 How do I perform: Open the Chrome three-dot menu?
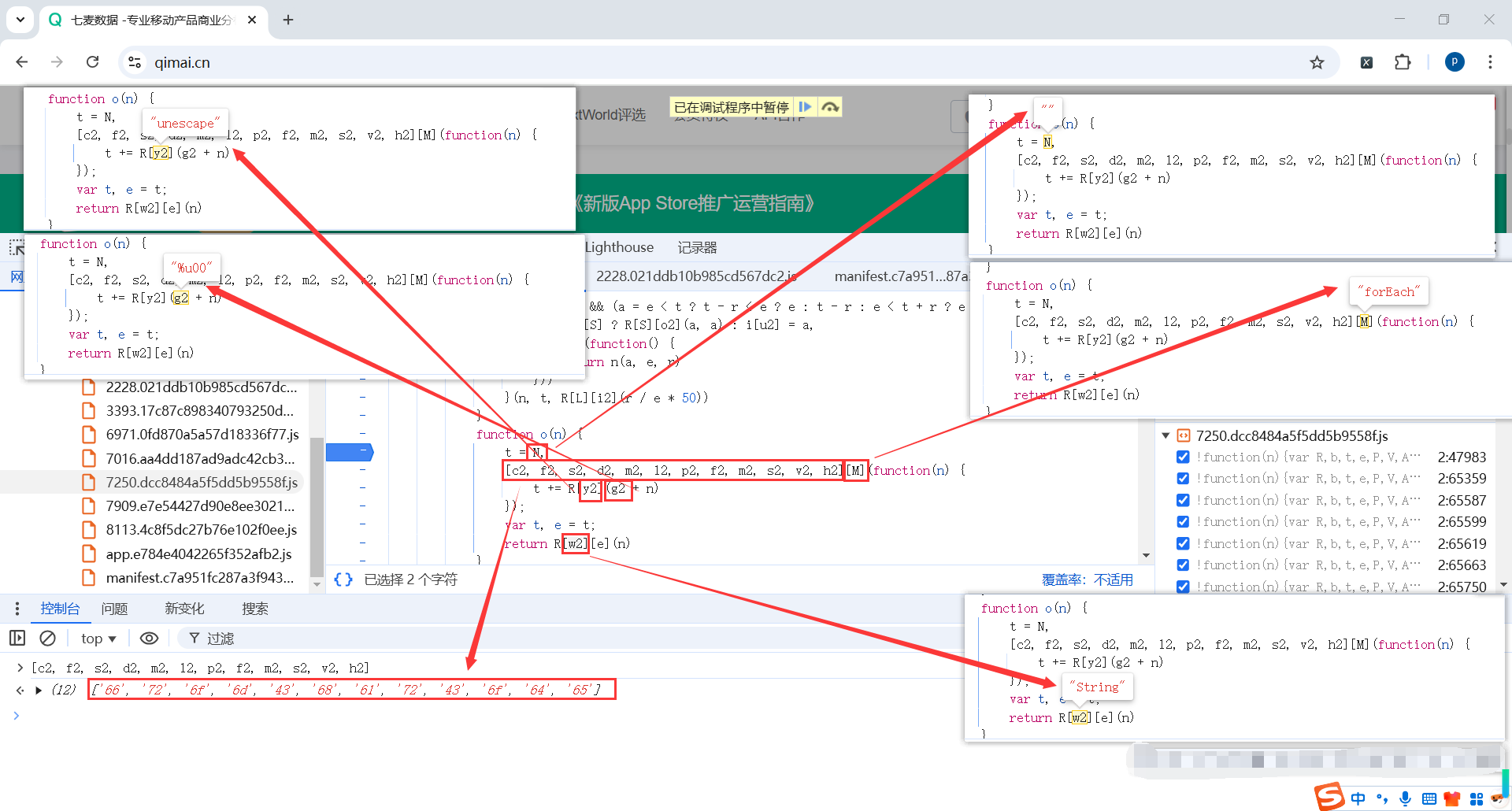click(1490, 62)
